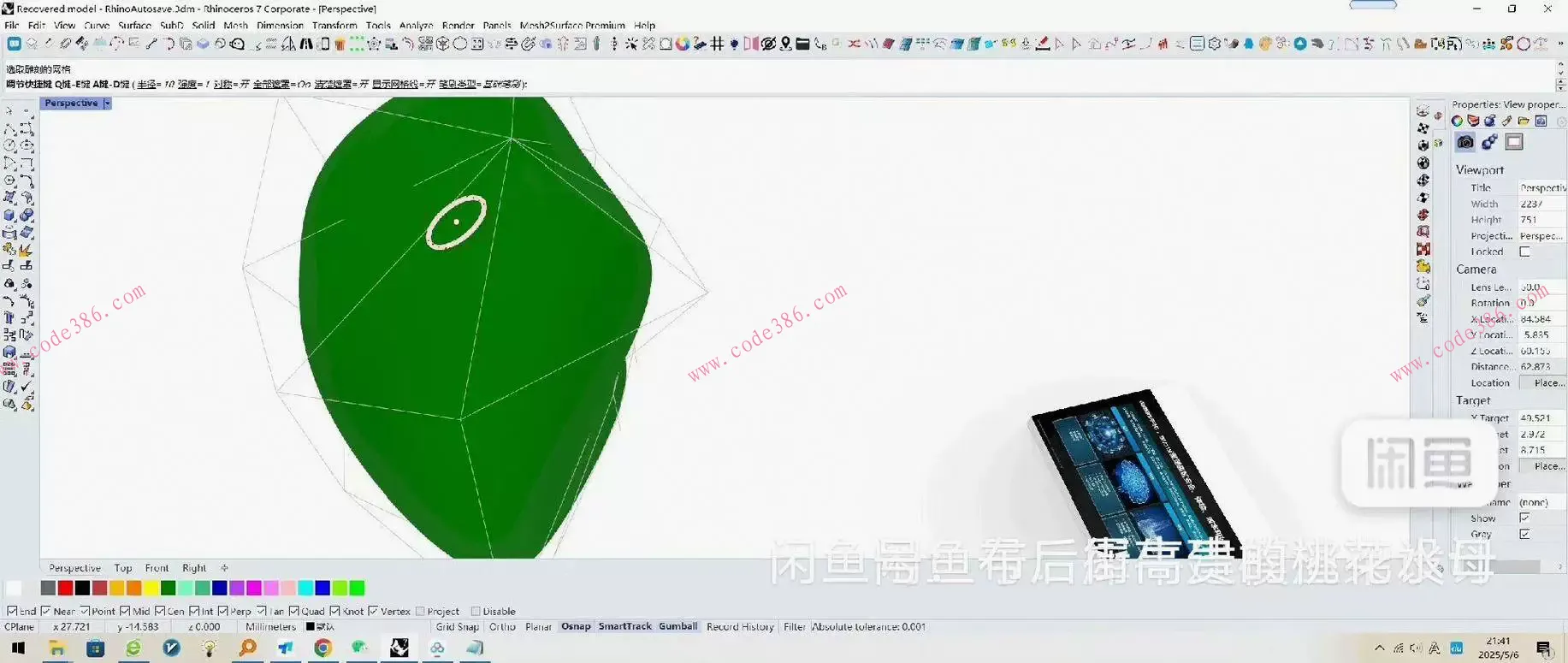Toggle the Gray checkbox in Properties panel
Screen dimensions: 1568x663
click(x=1524, y=535)
